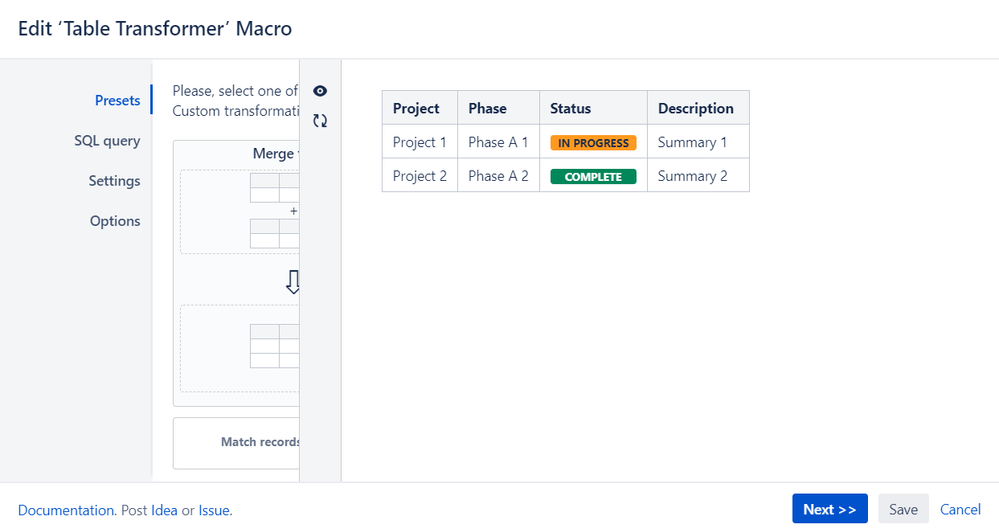The width and height of the screenshot is (999, 529).
Task: Click the Project column header
Action: coord(416,108)
